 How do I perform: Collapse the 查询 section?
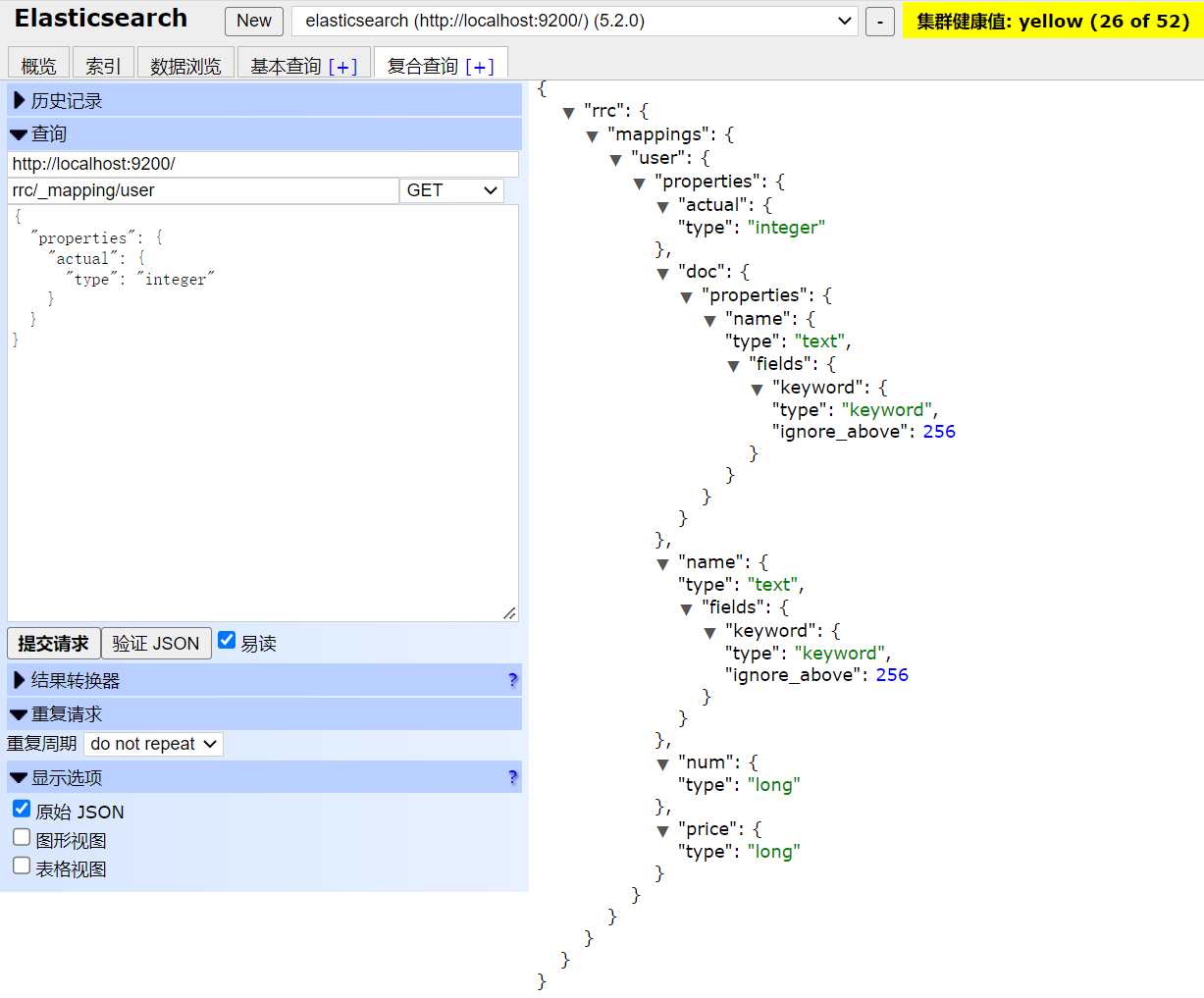click(265, 133)
